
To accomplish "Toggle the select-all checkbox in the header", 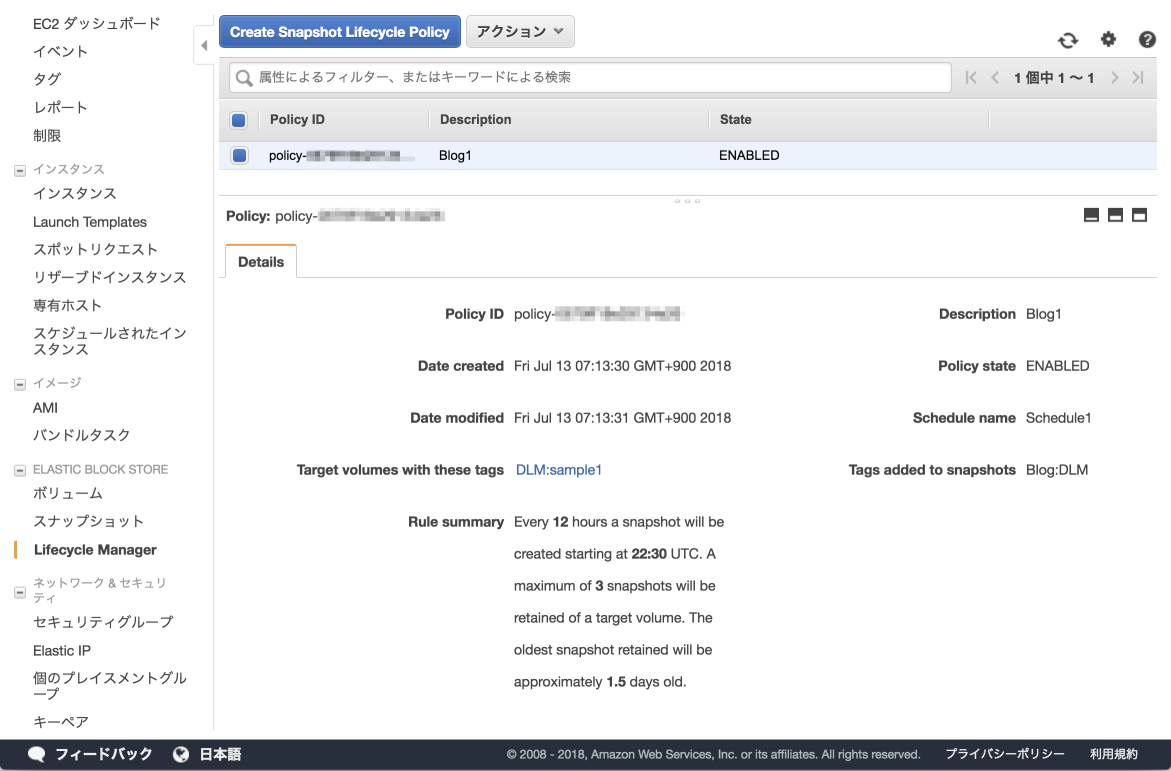I will tap(238, 120).
